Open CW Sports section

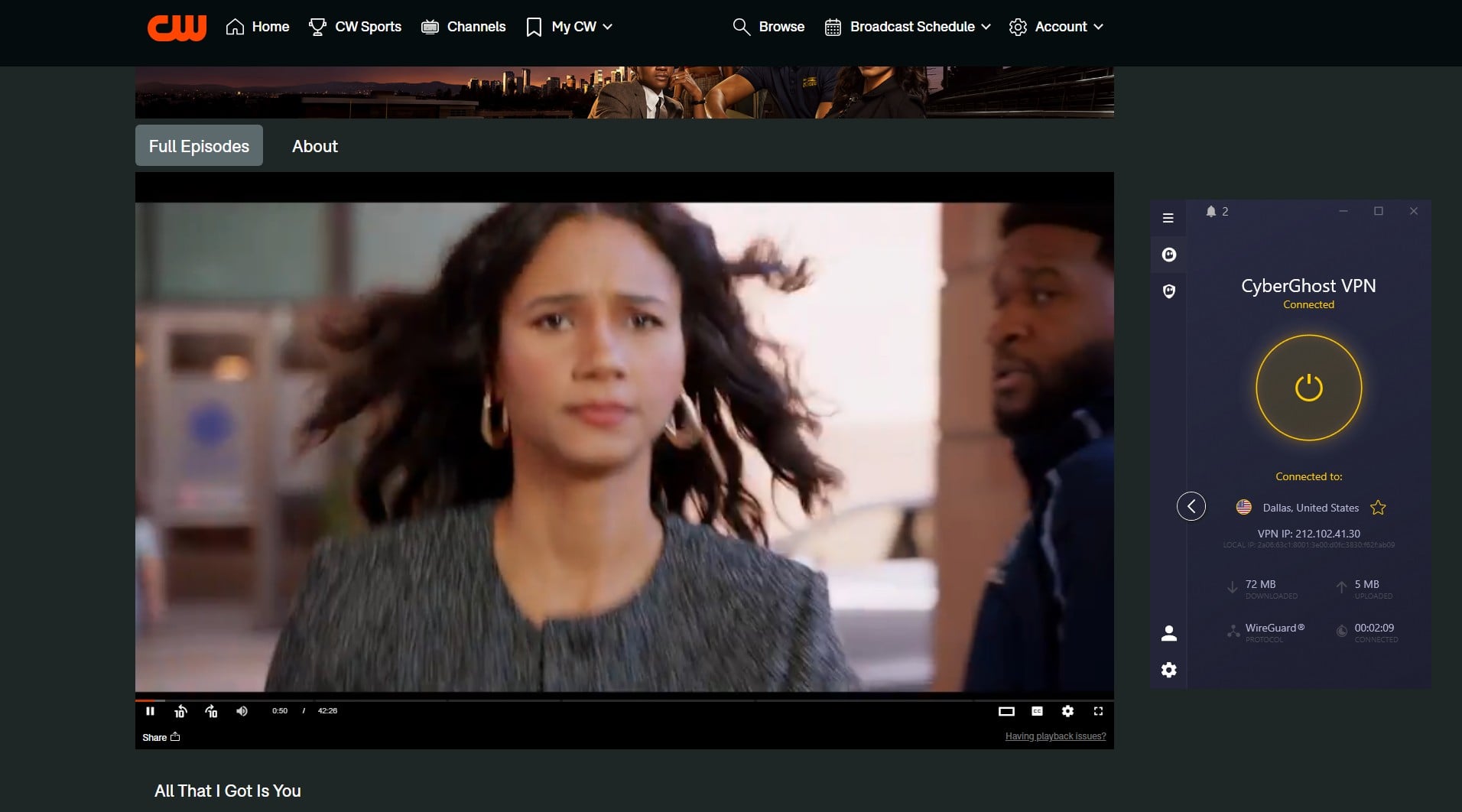point(355,27)
